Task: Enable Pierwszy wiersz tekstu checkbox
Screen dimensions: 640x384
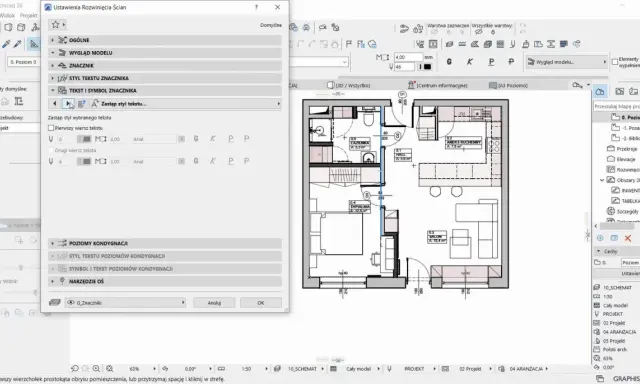Action: click(x=51, y=128)
